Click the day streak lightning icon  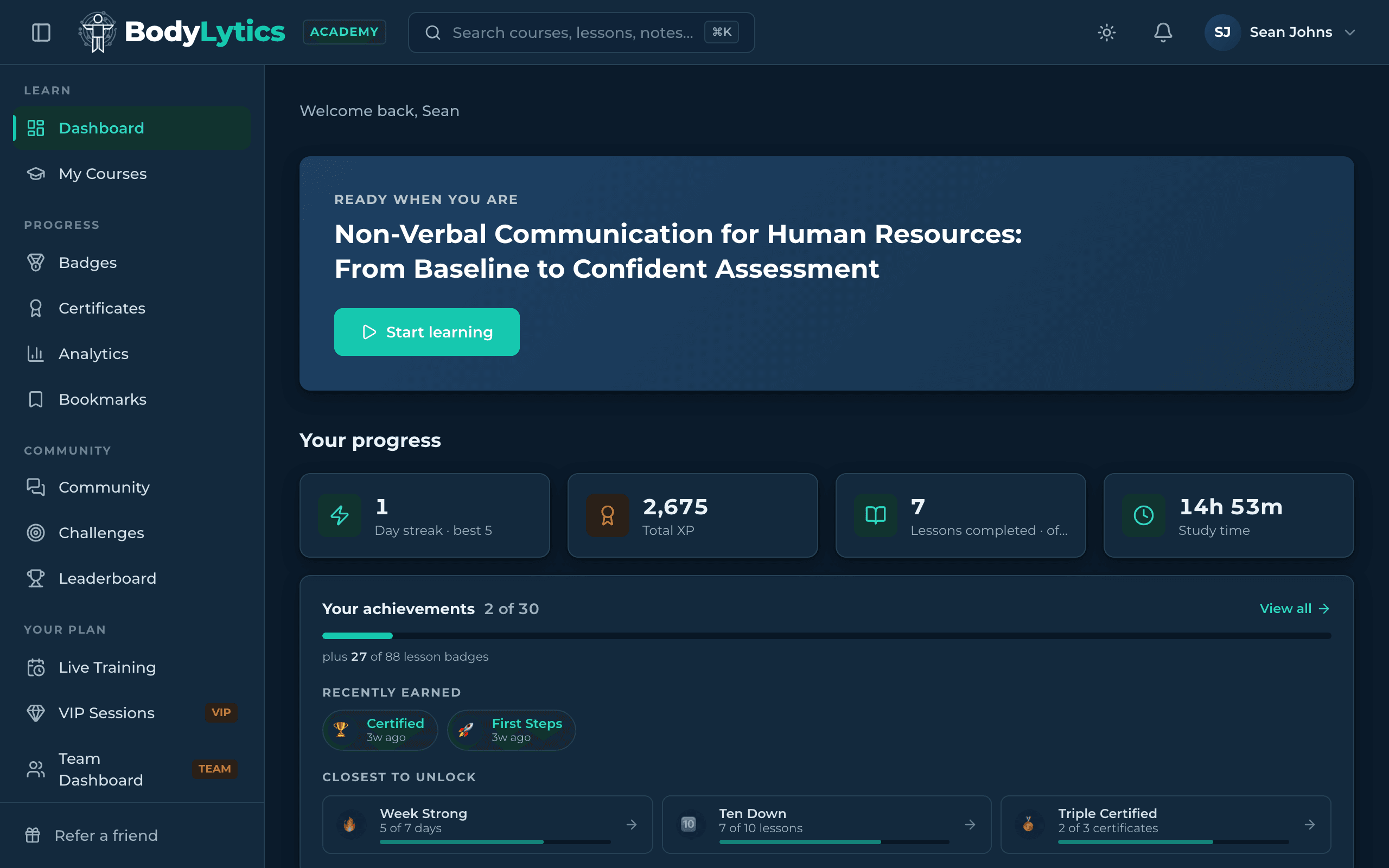[x=340, y=515]
